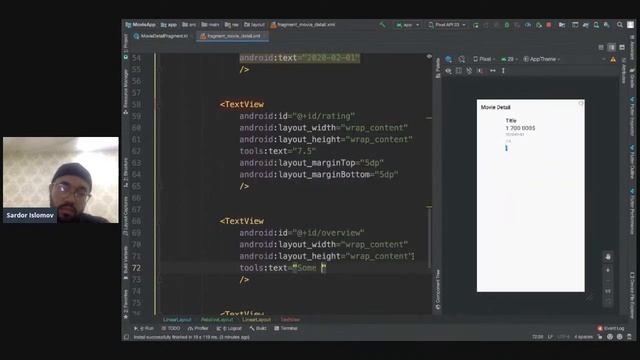Click the '4 spaces' indent status entry
640x360 pixels.
coord(583,337)
